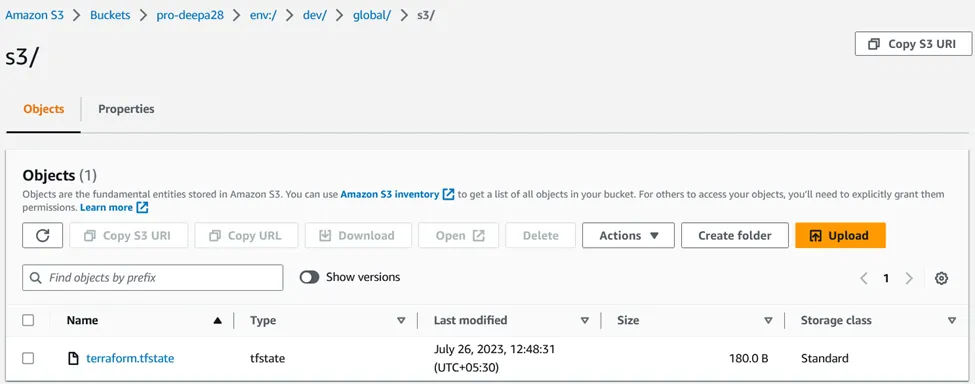Open table preferences gear icon
Image resolution: width=975 pixels, height=384 pixels.
pyautogui.click(x=941, y=278)
